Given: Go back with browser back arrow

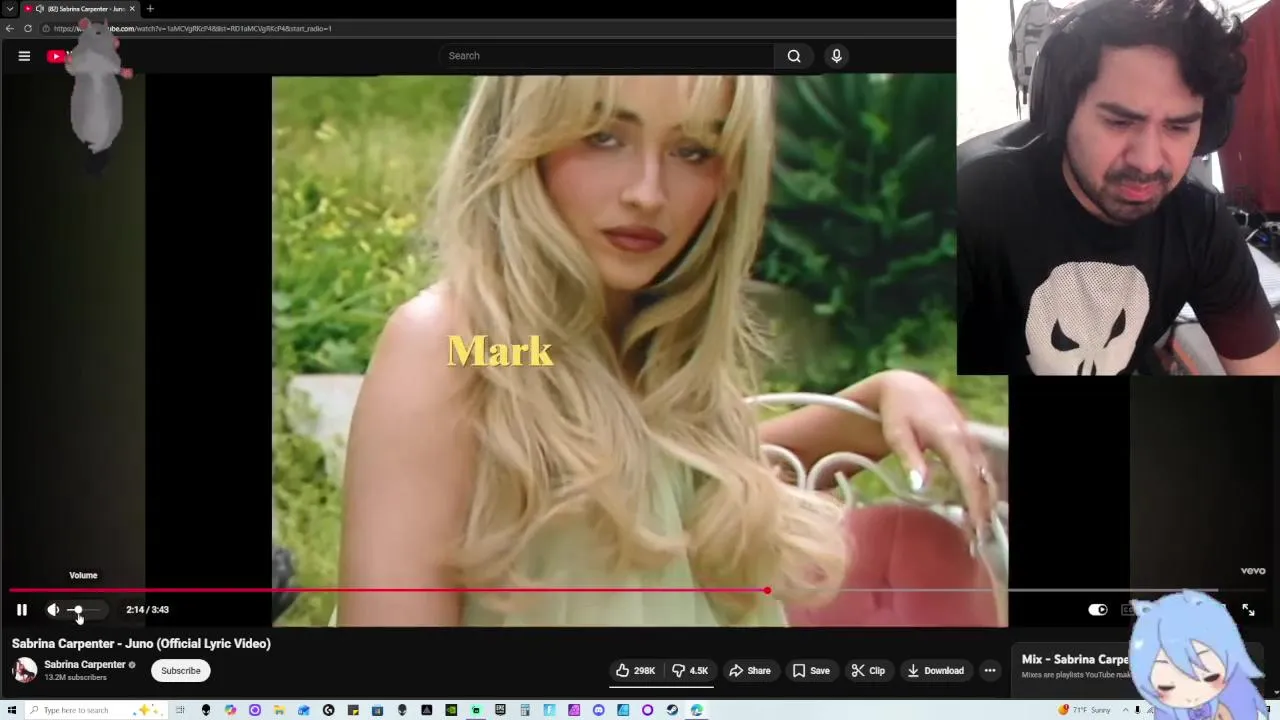Looking at the screenshot, I should [9, 28].
